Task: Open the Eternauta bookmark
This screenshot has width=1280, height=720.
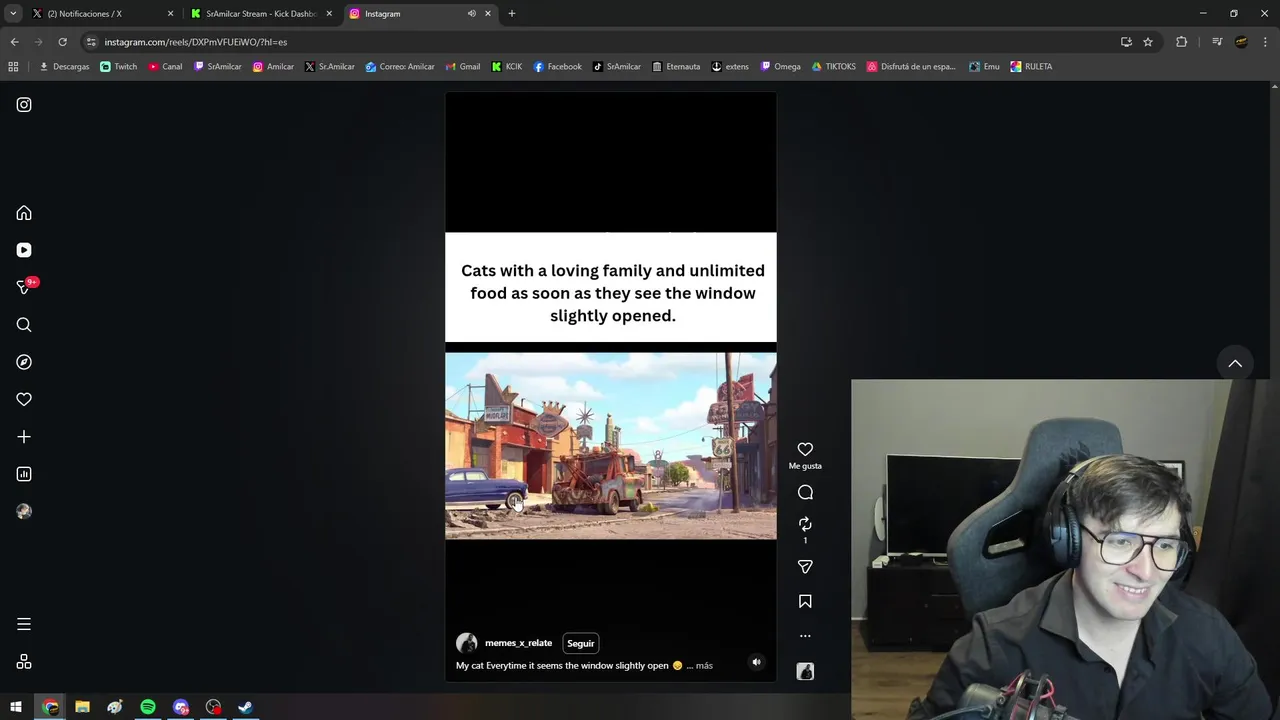Action: click(x=676, y=67)
